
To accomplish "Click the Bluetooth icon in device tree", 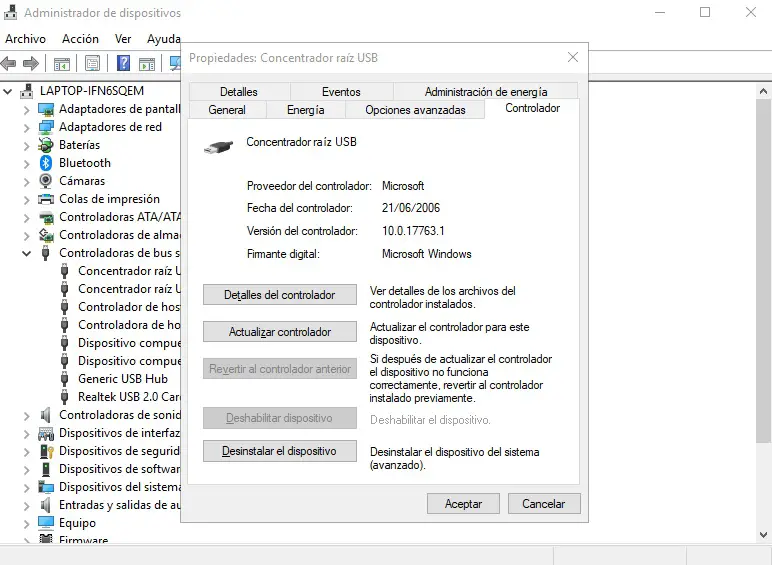I will pos(46,163).
